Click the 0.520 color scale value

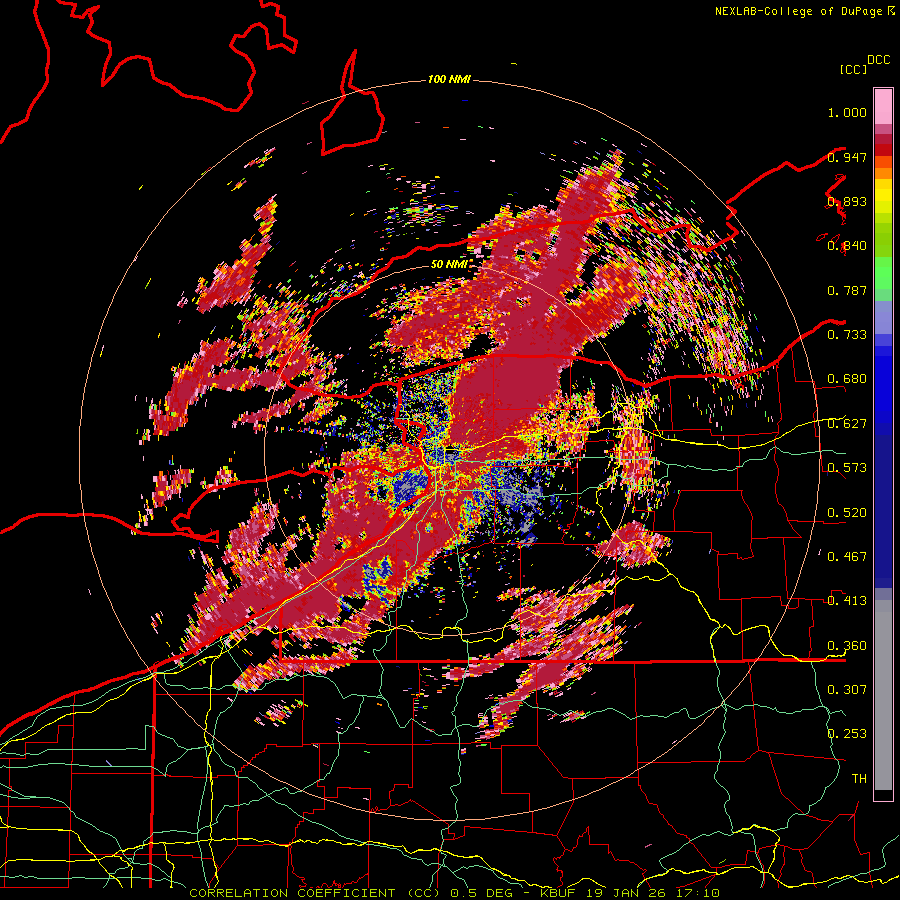[x=847, y=513]
